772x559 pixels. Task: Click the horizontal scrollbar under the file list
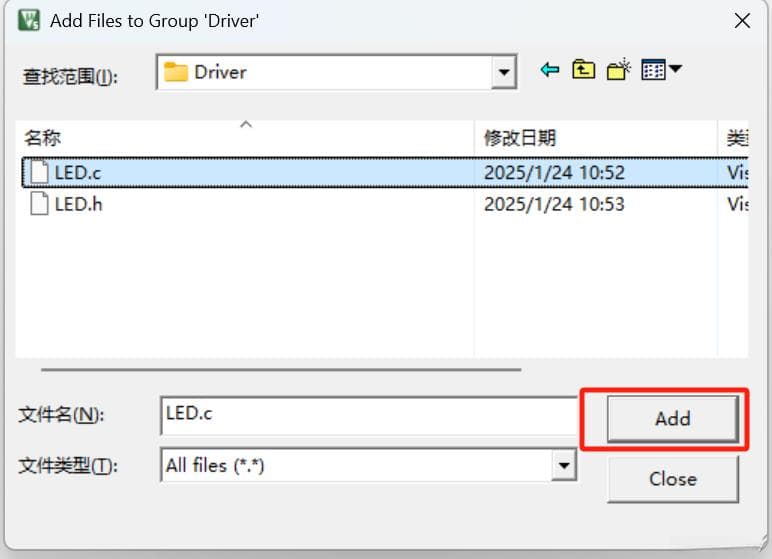point(281,369)
